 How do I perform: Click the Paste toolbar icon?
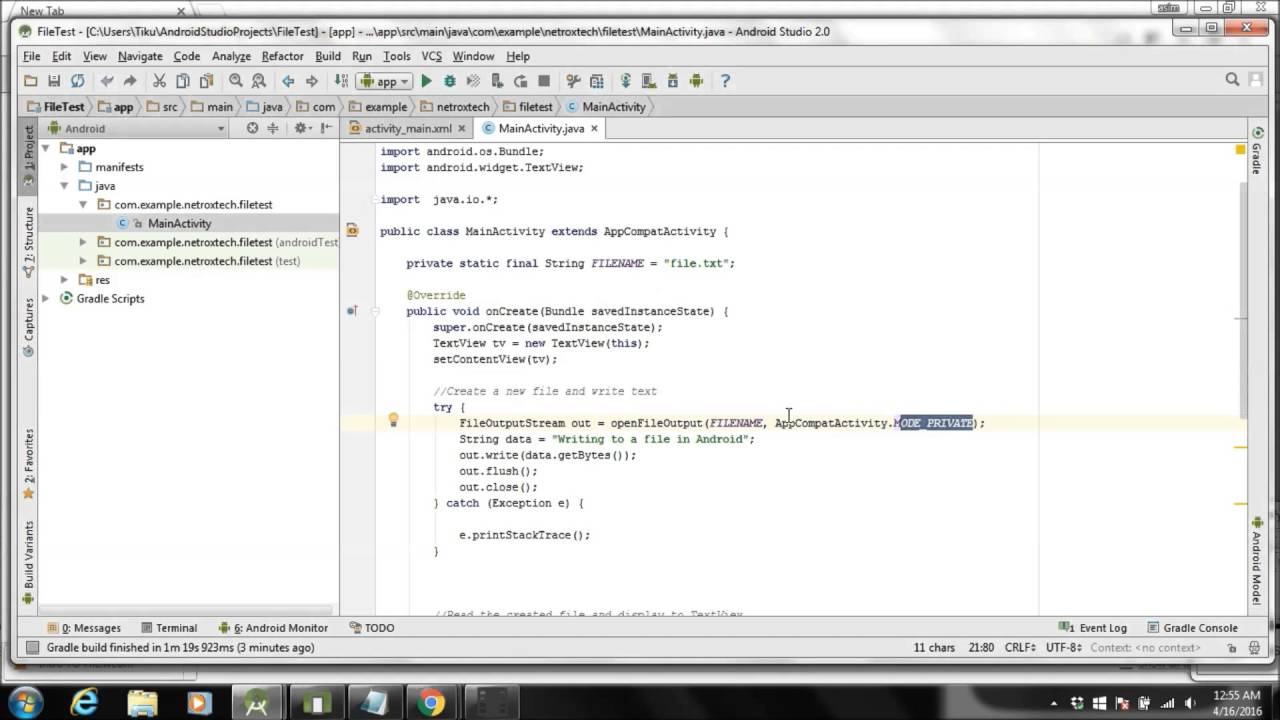(x=206, y=81)
